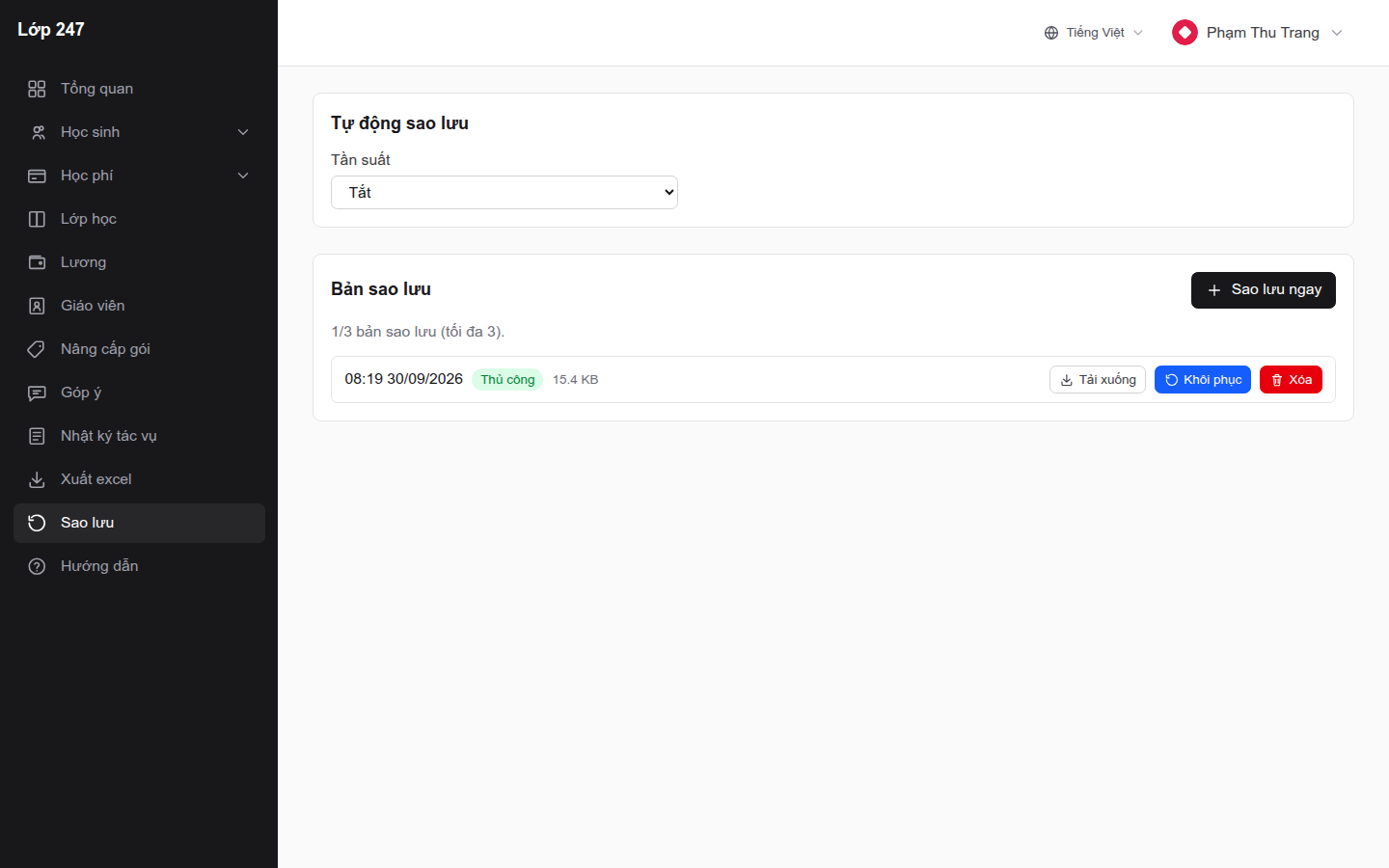Click the 15.4 KB file size

[575, 380]
